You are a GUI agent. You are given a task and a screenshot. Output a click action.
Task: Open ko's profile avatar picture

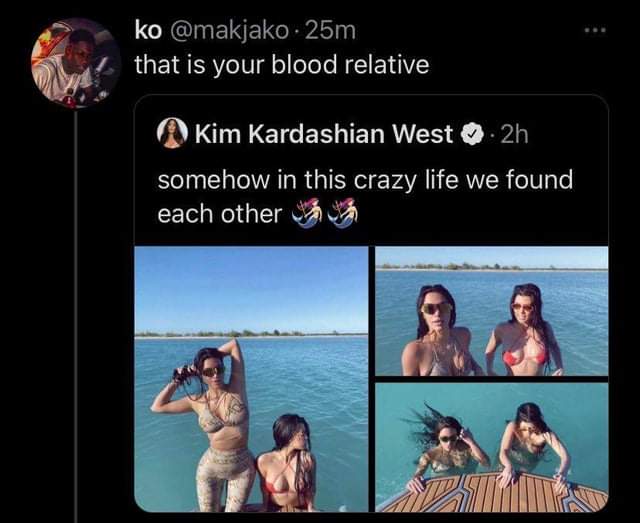76,63
